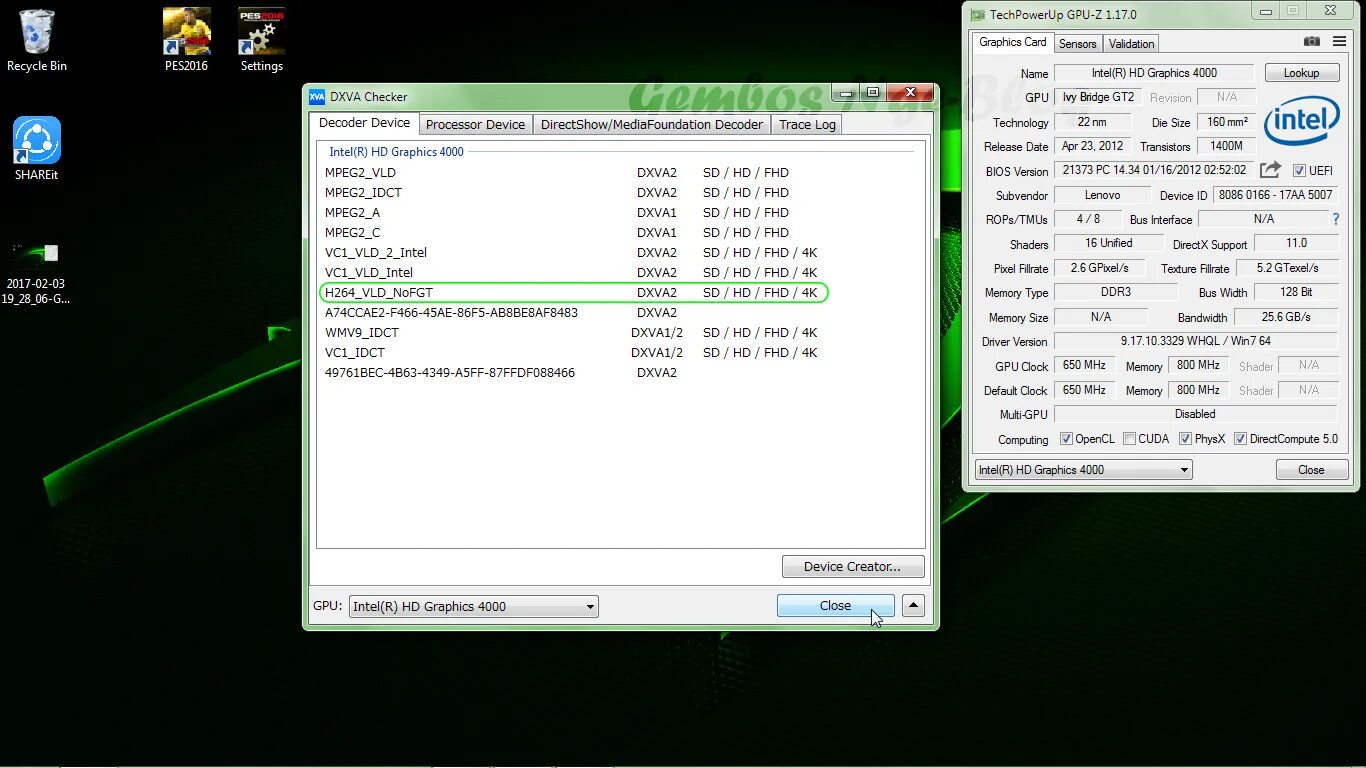Toggle the OpenCL checkbox
Image resolution: width=1366 pixels, height=768 pixels.
1066,439
